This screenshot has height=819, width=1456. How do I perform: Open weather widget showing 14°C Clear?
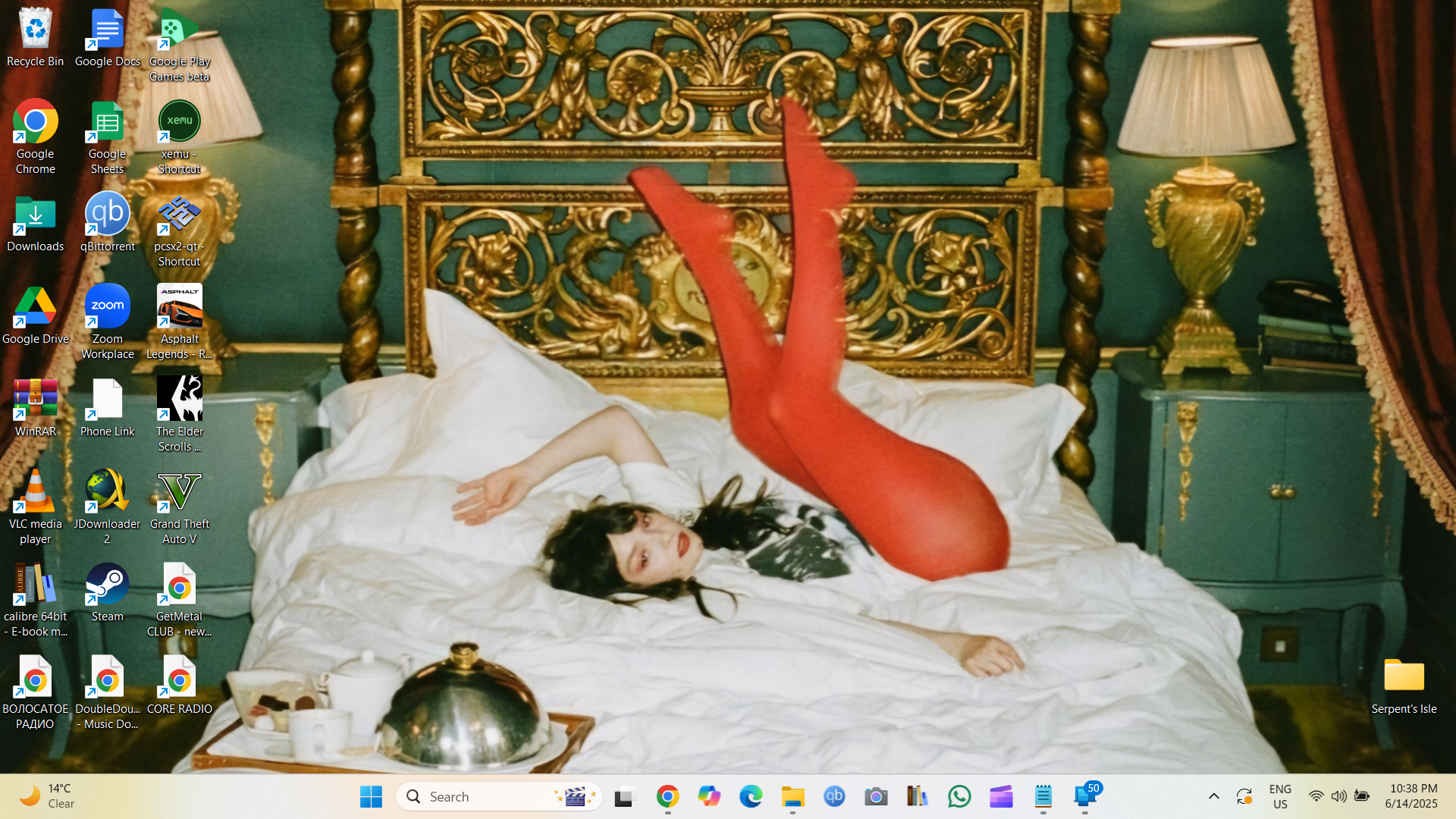tap(47, 797)
